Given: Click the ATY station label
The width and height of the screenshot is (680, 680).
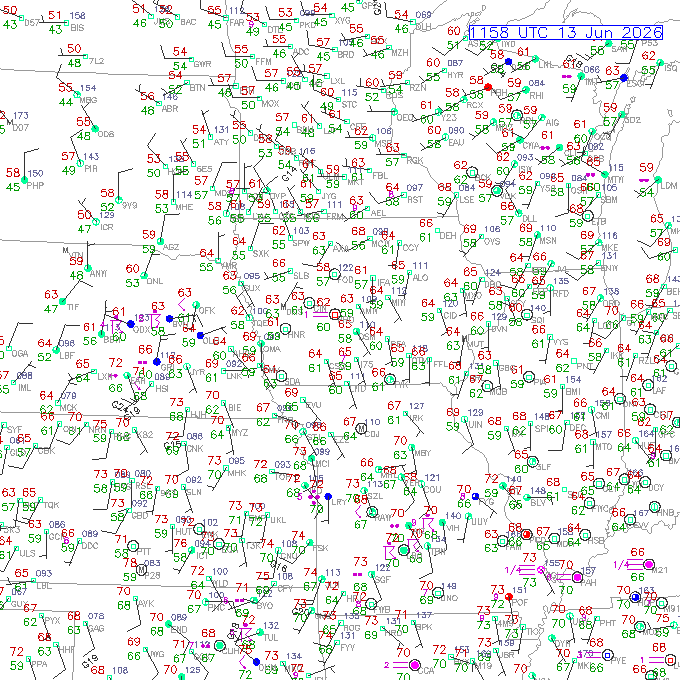Looking at the screenshot, I should (x=221, y=142).
